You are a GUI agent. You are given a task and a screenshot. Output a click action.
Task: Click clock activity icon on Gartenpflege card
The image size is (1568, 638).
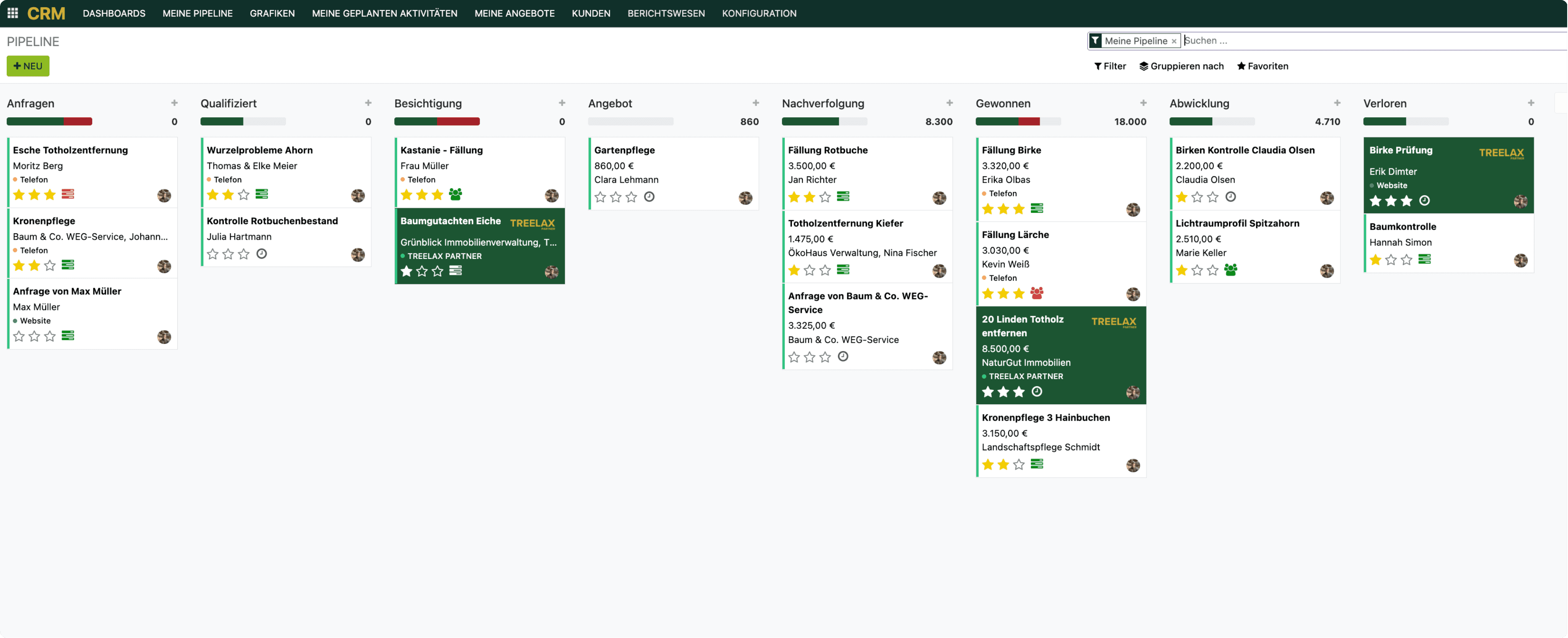pos(649,196)
